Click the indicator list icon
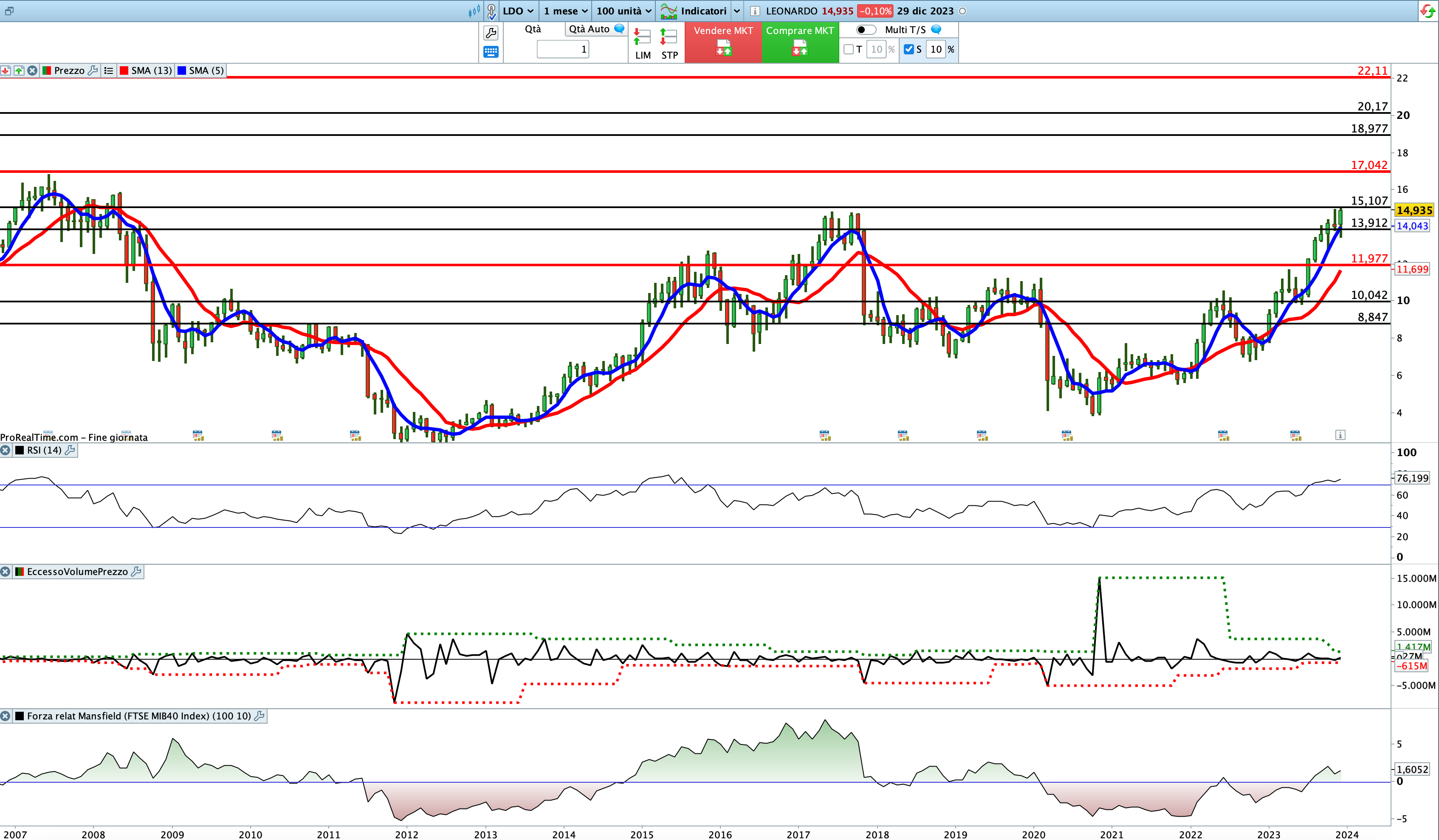 click(x=108, y=71)
